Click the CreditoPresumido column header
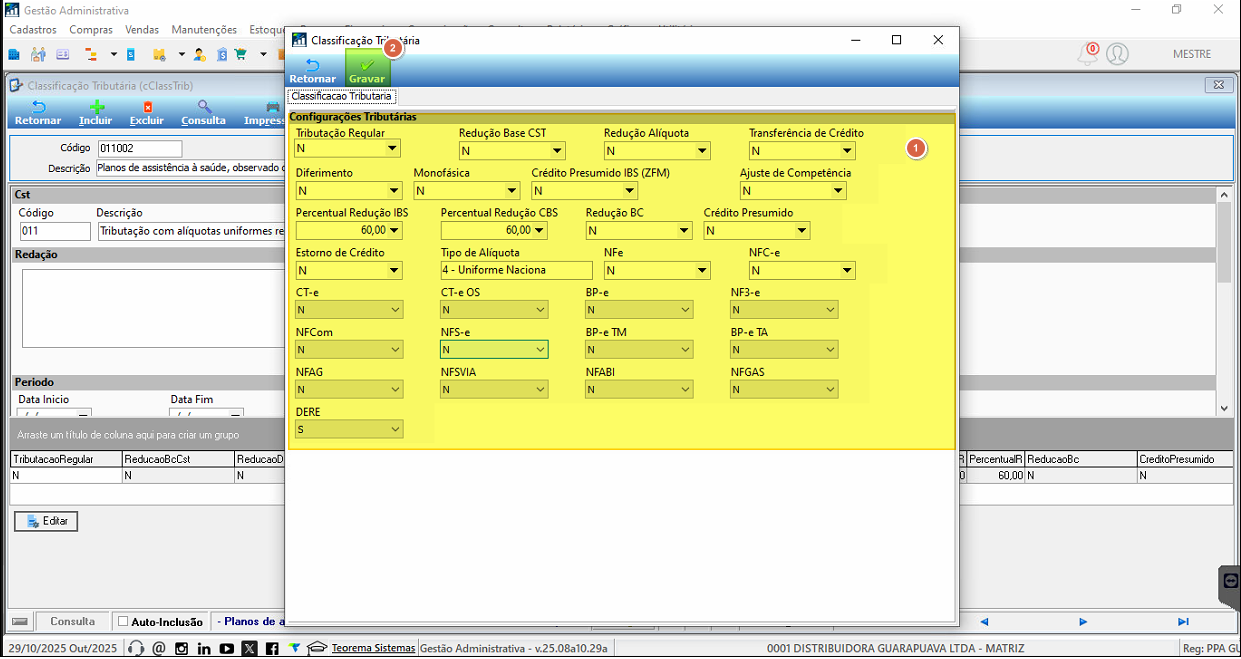This screenshot has width=1241, height=659. point(1184,459)
